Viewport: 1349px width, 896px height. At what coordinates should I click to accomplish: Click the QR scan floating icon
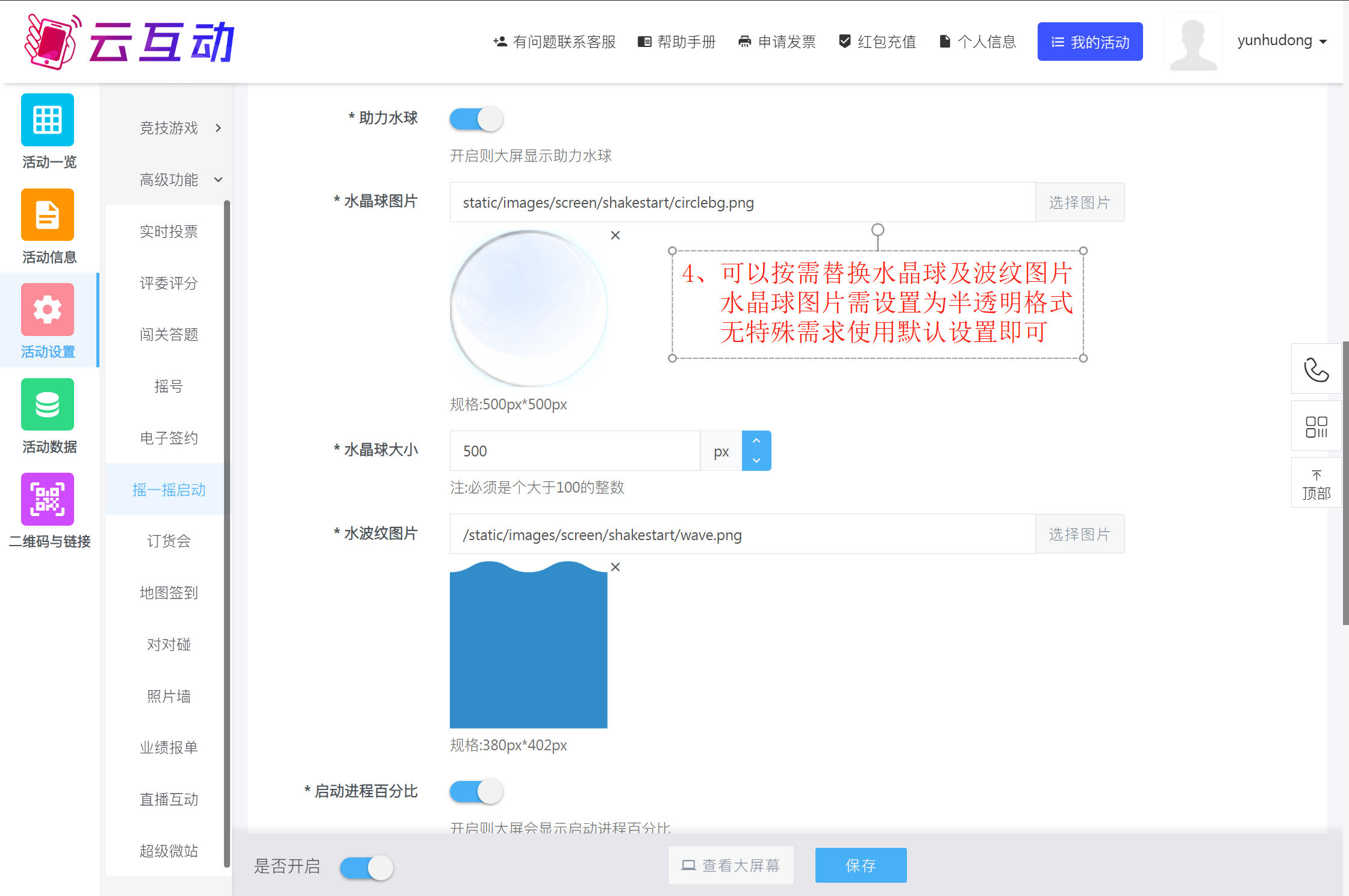tap(1316, 426)
